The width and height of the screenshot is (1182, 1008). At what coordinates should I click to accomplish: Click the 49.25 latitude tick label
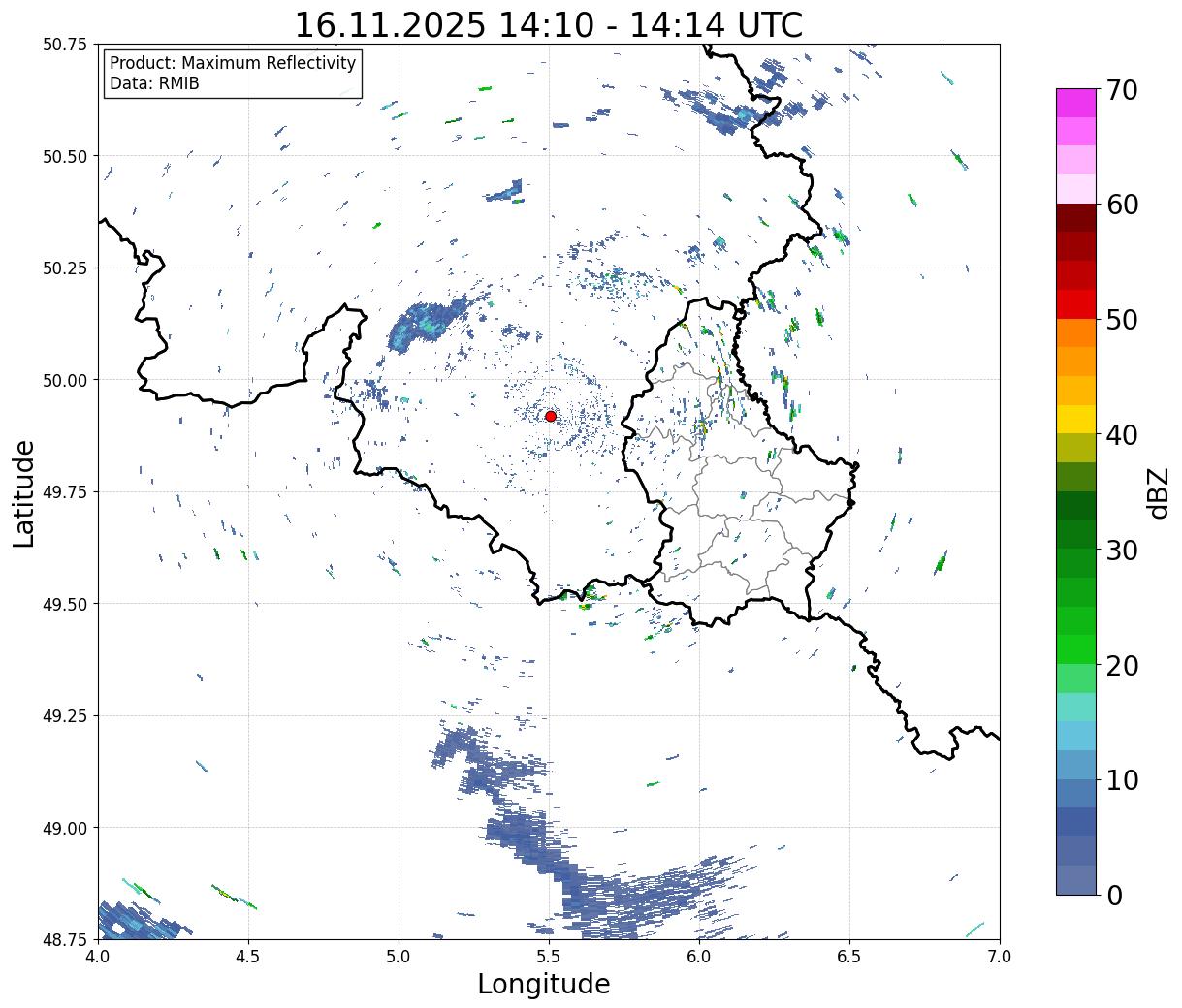[x=65, y=716]
